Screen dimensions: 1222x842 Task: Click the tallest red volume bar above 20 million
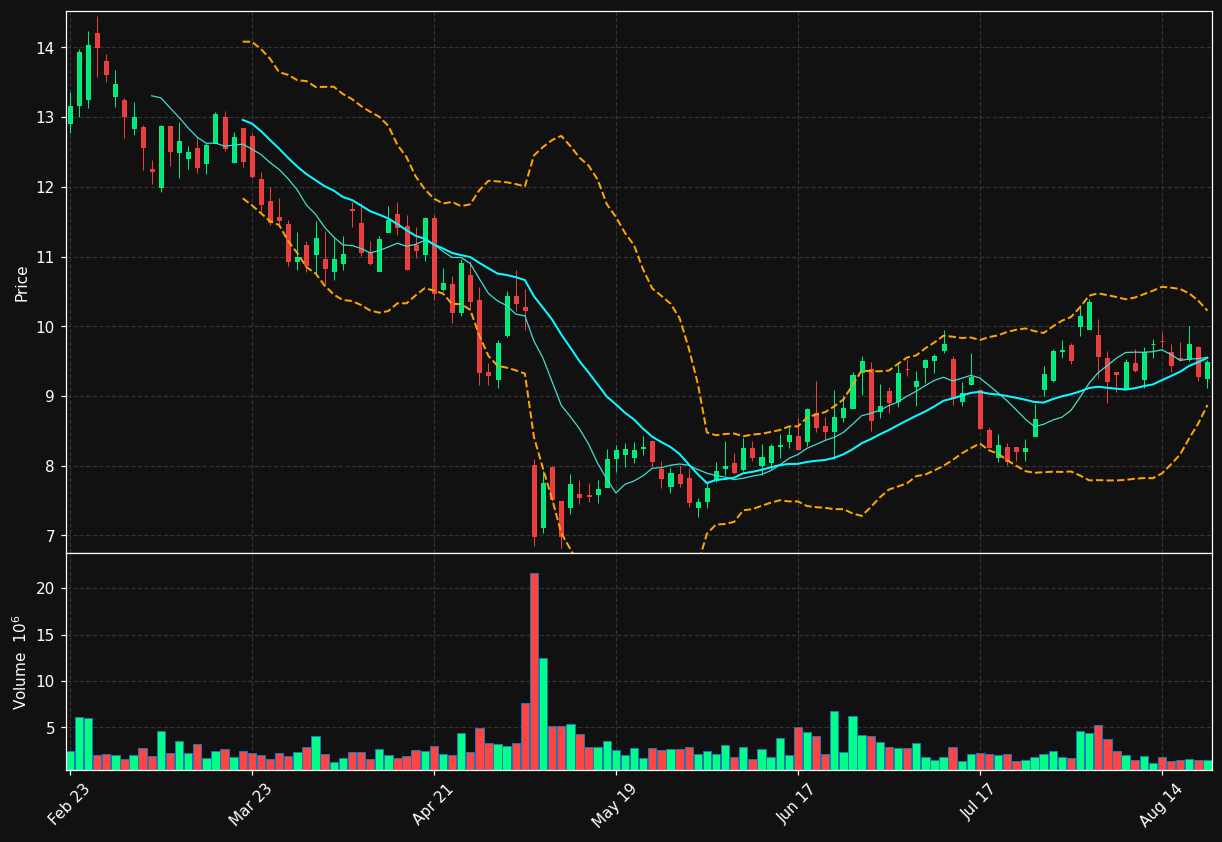pos(534,671)
